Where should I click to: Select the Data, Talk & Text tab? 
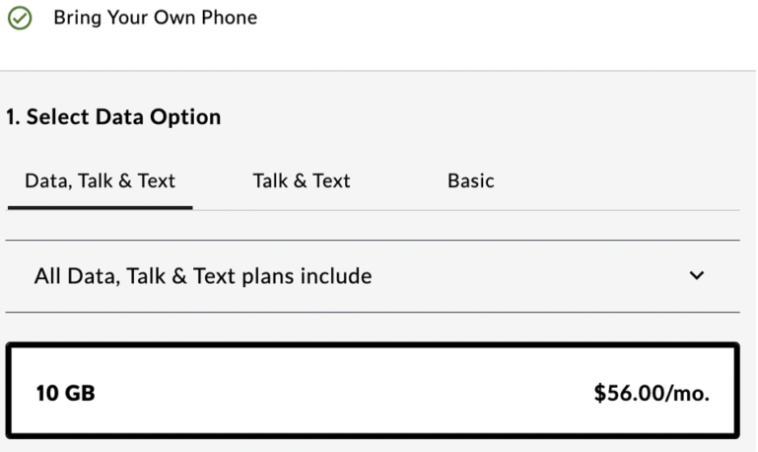100,181
